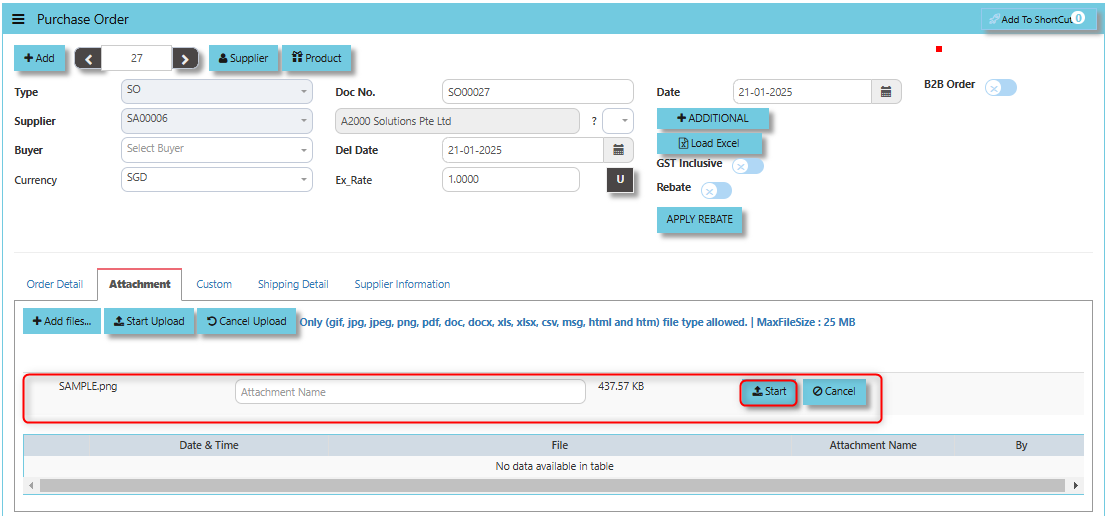Viewport: 1107px width, 516px height.
Task: Open the Del Date calendar icon
Action: [x=618, y=150]
